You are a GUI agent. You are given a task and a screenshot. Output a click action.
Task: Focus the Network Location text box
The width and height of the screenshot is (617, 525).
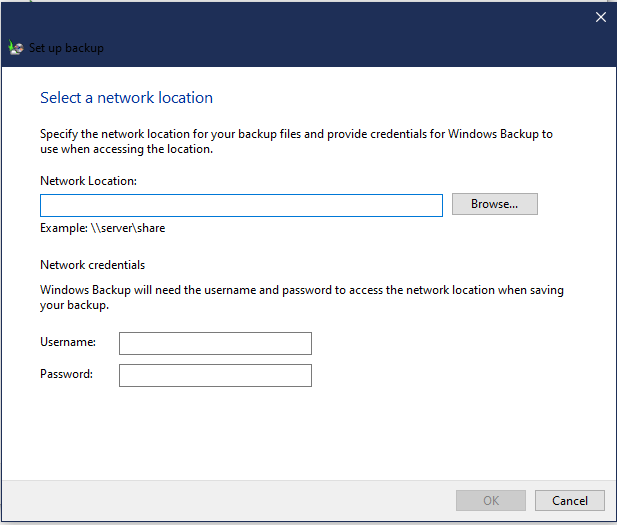(x=241, y=205)
